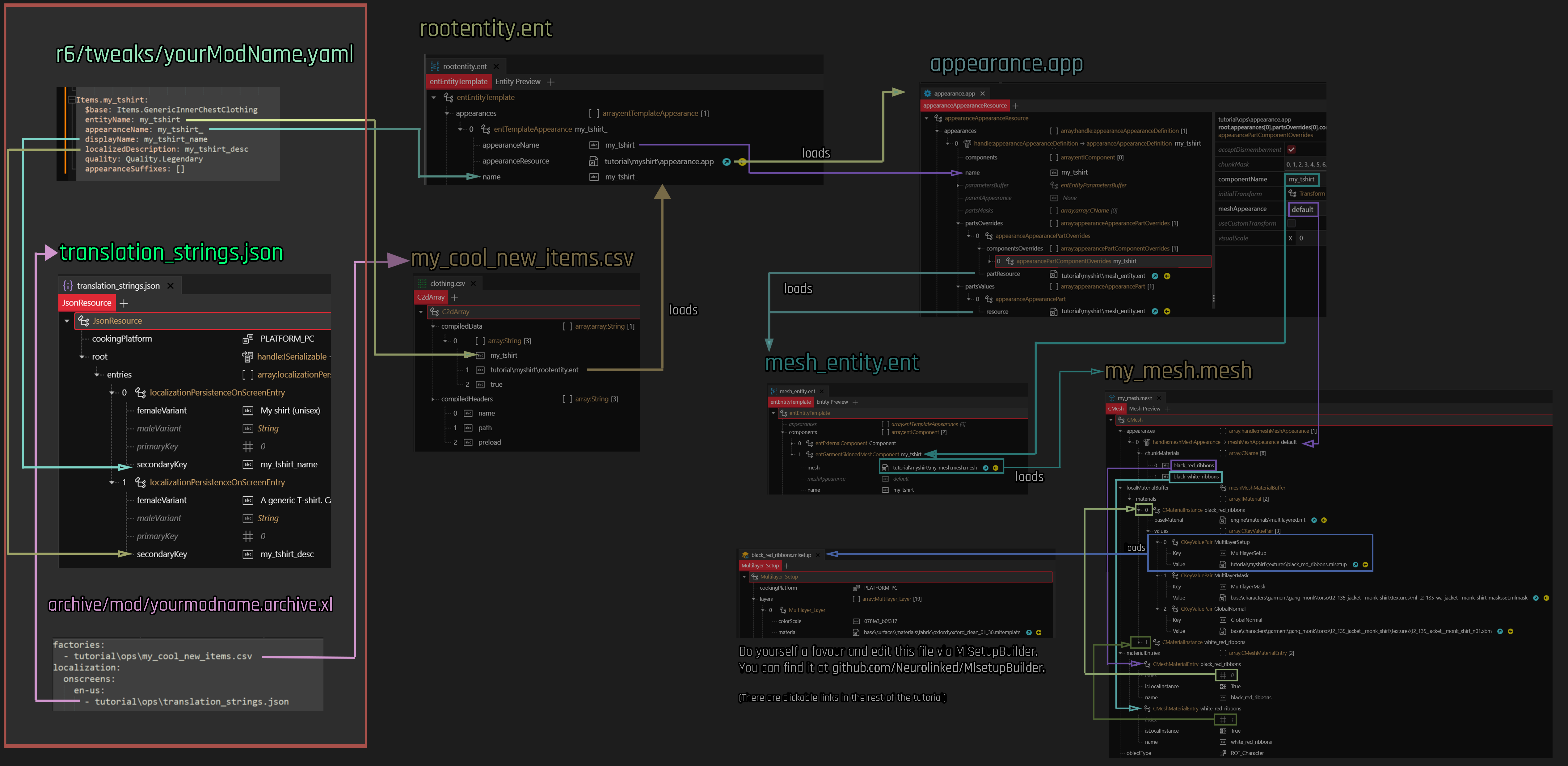Collapse the entEntityTemplate root node in rootentity

click(434, 97)
